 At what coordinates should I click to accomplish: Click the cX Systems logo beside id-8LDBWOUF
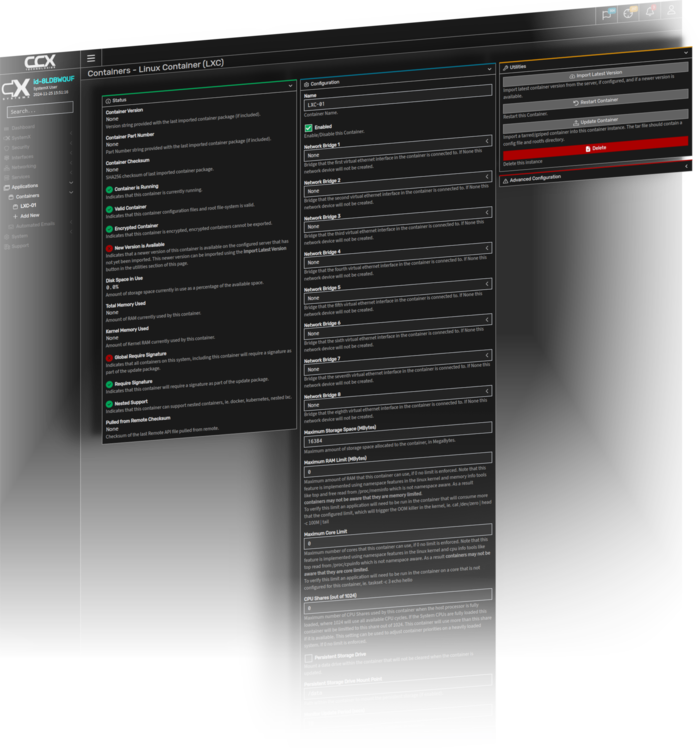click(x=16, y=89)
